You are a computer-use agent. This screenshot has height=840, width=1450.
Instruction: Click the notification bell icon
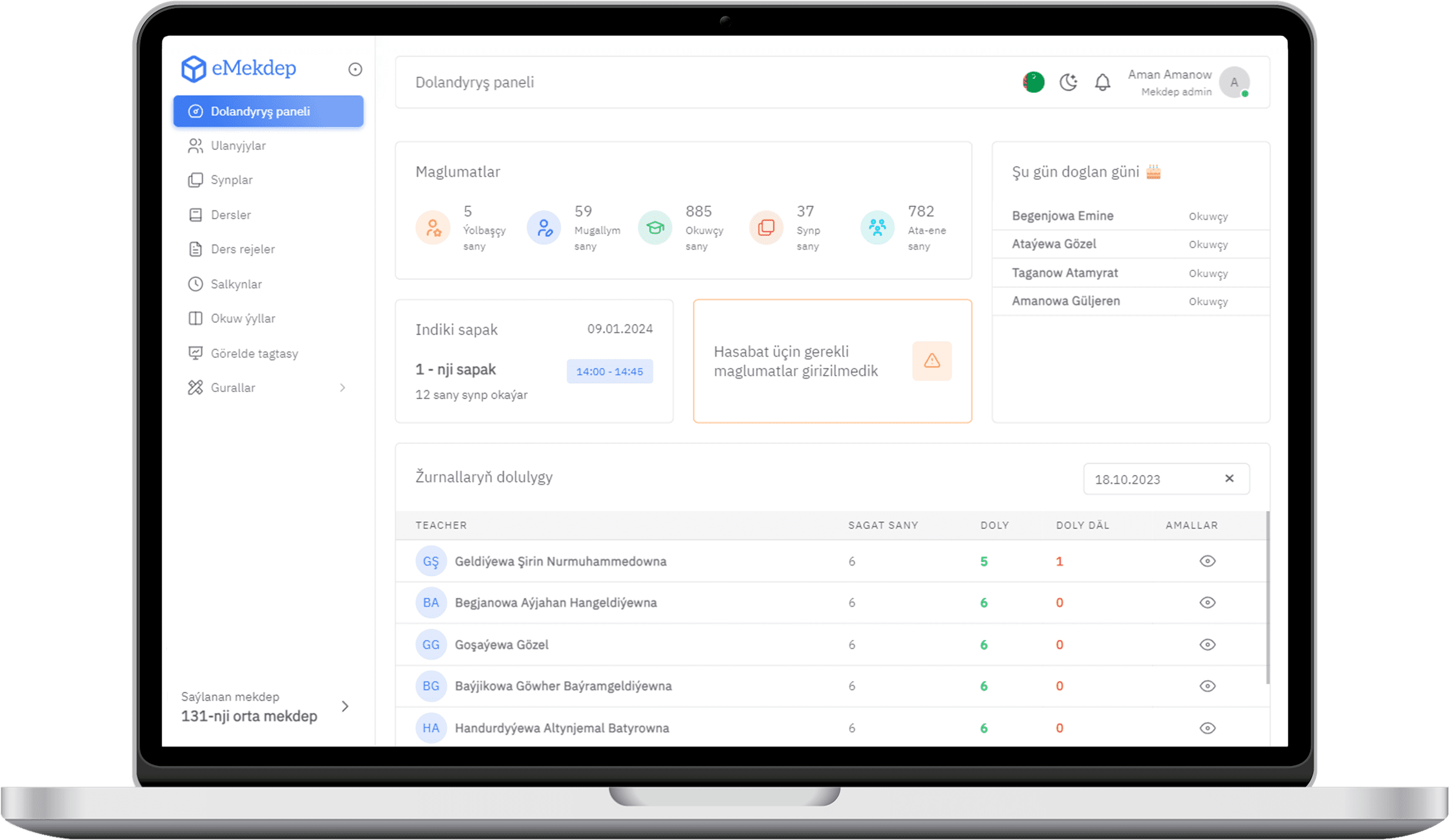tap(1102, 82)
